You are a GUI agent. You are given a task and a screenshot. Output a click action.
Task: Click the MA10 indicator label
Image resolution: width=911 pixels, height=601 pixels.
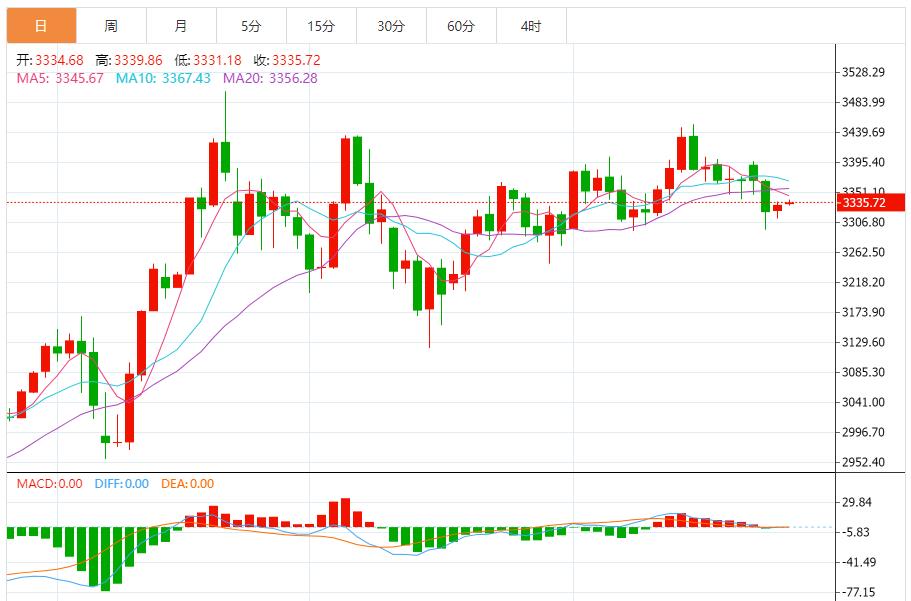[x=163, y=78]
